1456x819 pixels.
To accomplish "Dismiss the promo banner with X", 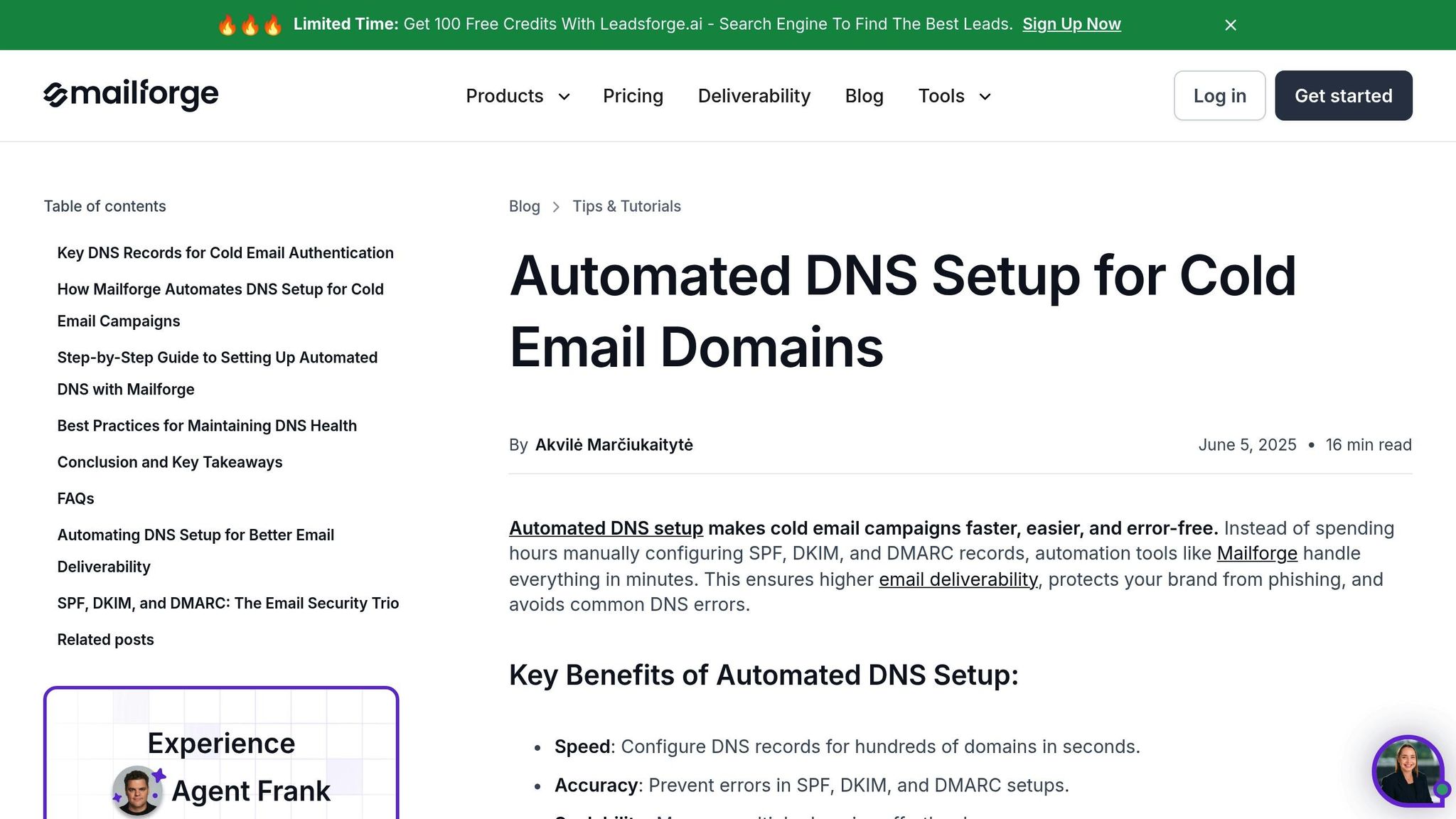I will (x=1231, y=25).
